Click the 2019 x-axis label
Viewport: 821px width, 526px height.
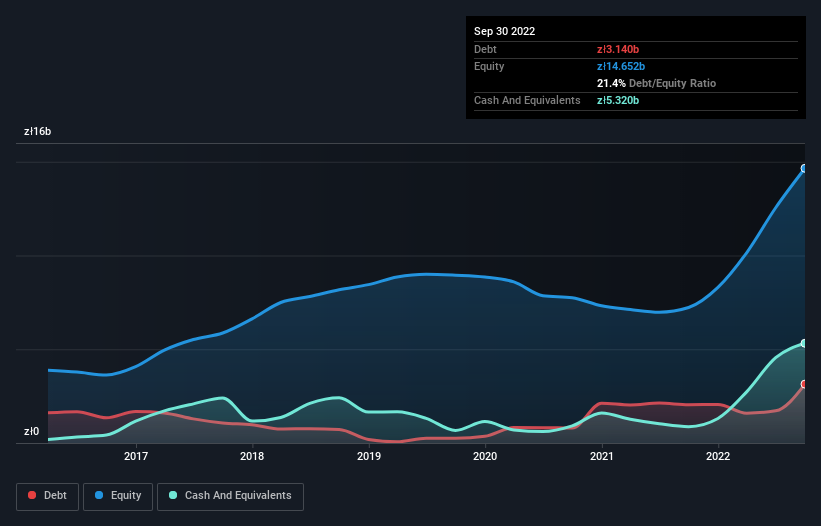tap(369, 456)
